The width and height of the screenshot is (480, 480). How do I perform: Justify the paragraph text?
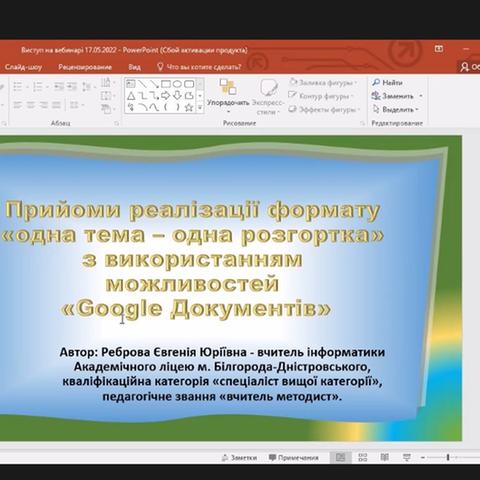[56, 105]
